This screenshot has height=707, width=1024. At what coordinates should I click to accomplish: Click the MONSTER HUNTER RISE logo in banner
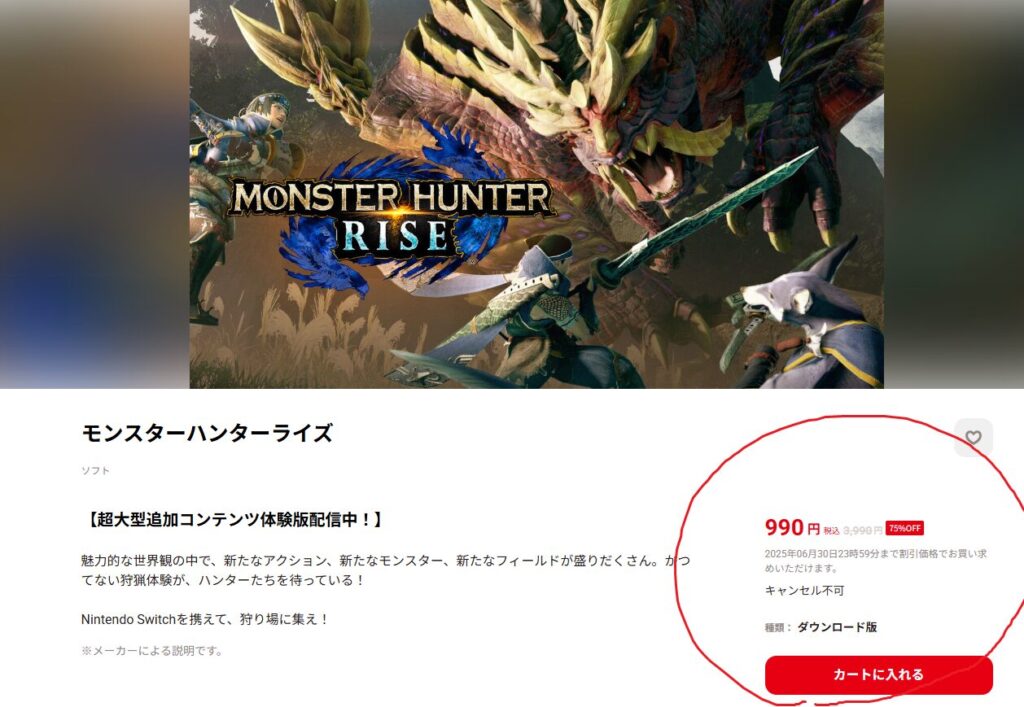point(392,219)
